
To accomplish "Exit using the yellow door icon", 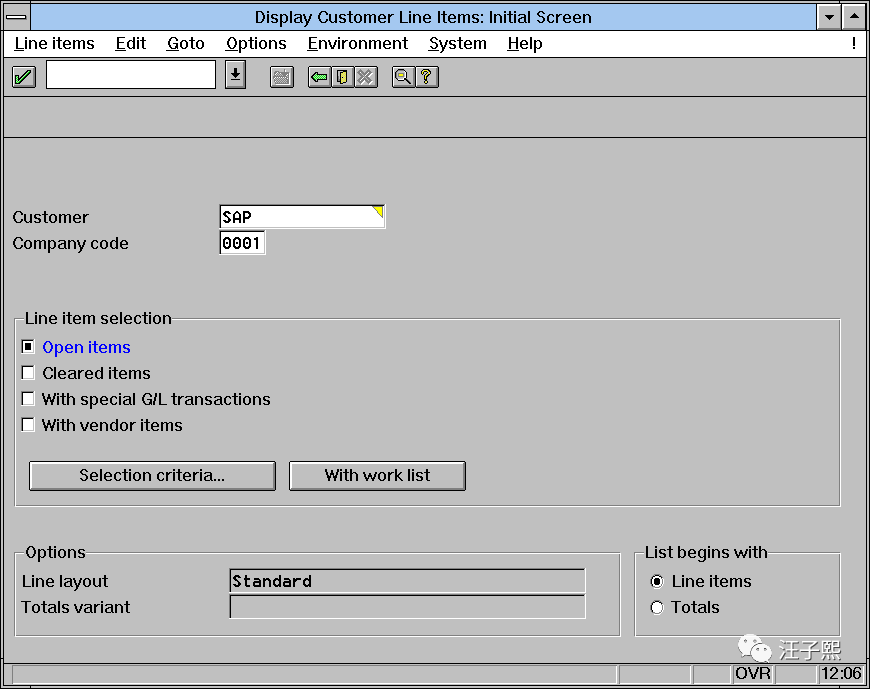I will pyautogui.click(x=343, y=77).
